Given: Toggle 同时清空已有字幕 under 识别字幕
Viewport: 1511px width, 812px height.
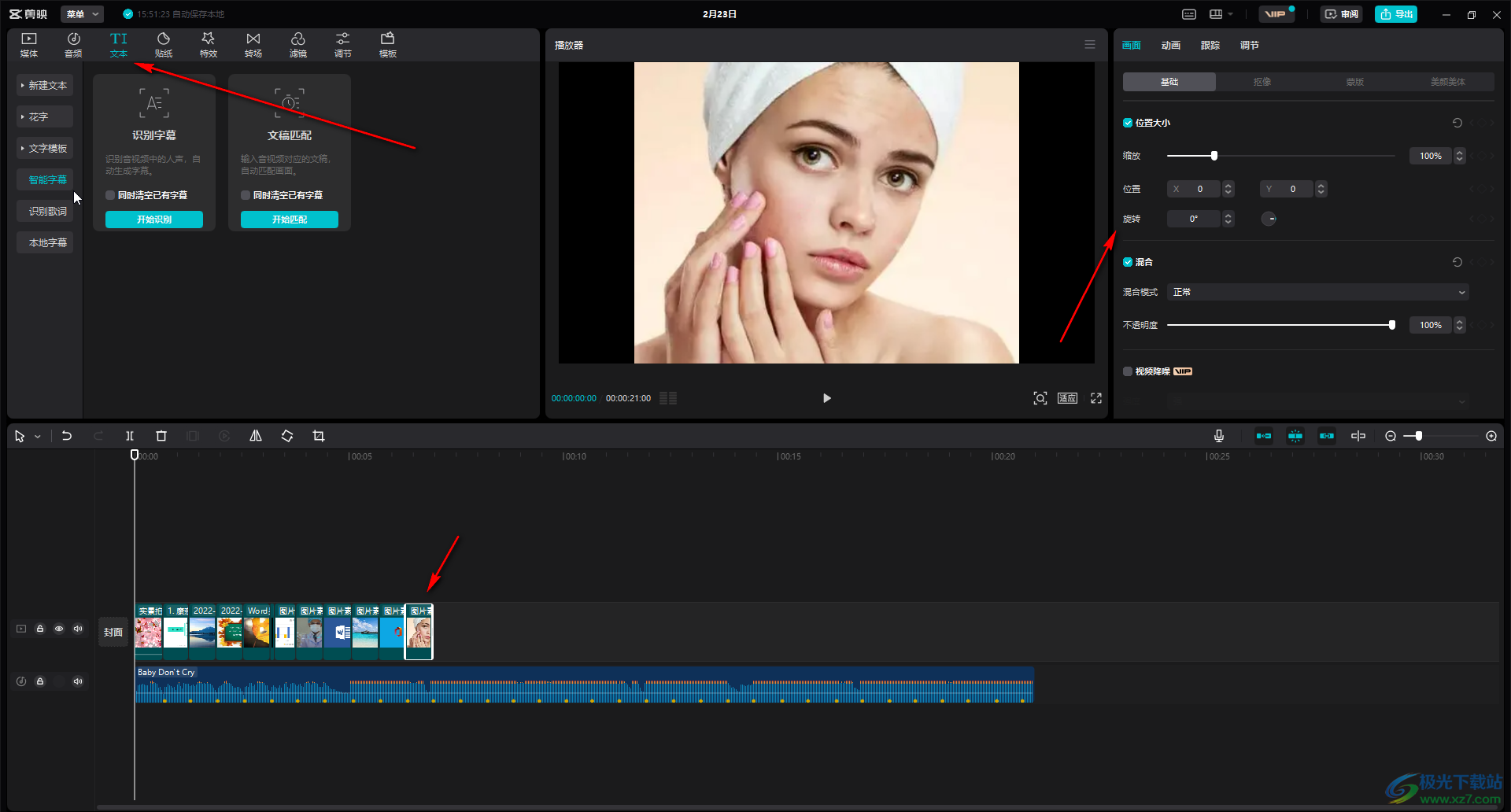Looking at the screenshot, I should [110, 195].
